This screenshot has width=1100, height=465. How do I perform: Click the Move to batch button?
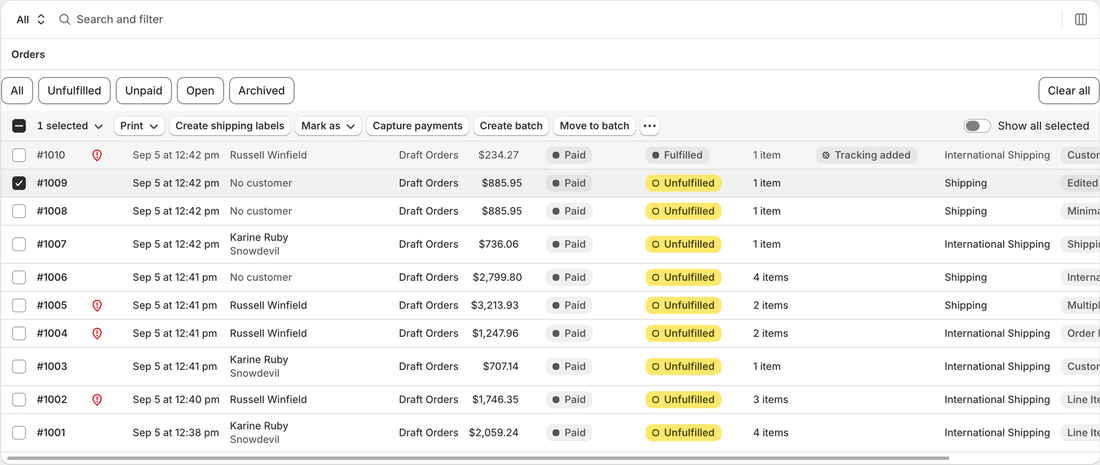[x=595, y=126]
